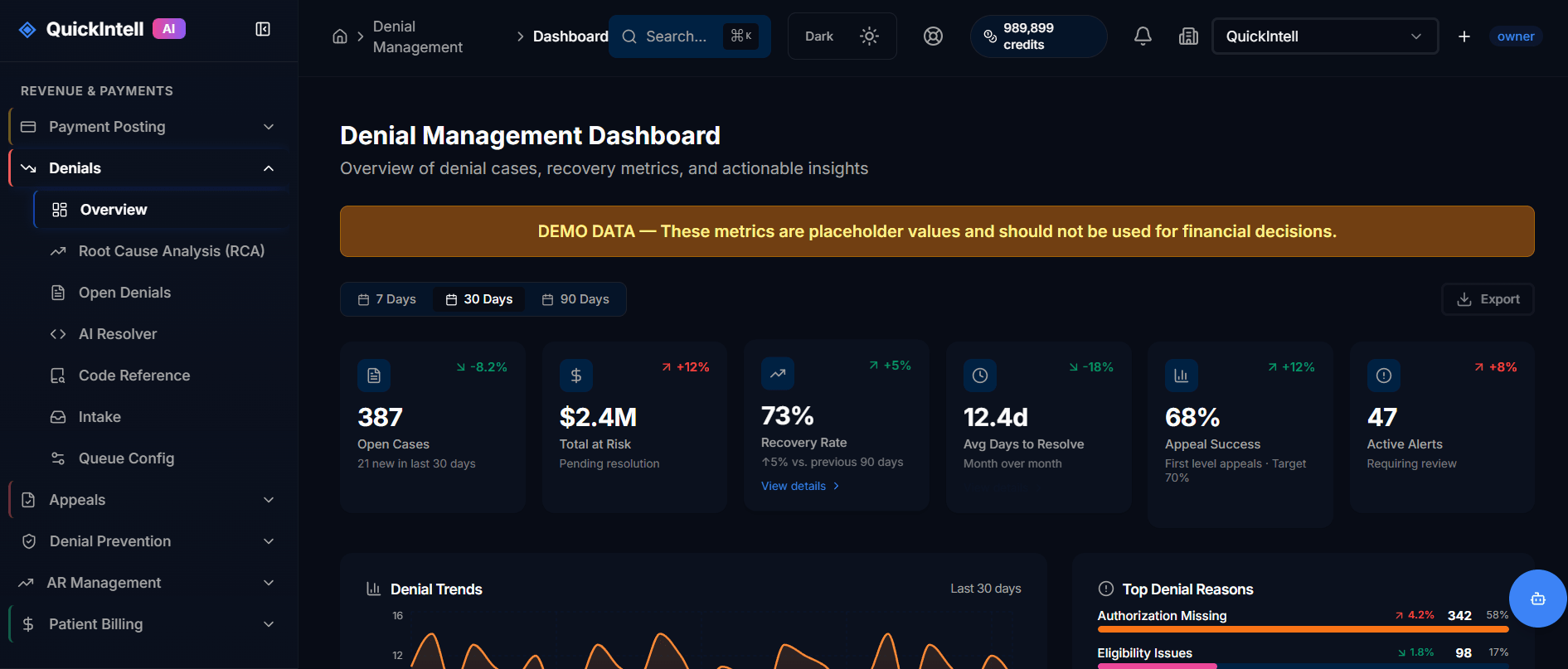
Task: Expand the Patient Billing section
Action: click(149, 624)
